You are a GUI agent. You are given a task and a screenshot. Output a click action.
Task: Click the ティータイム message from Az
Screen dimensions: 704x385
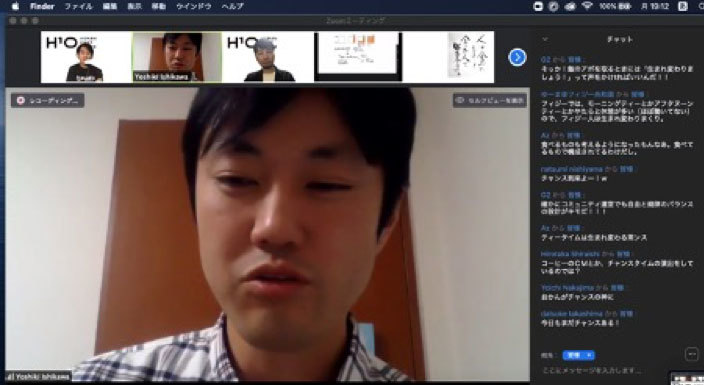coord(594,237)
